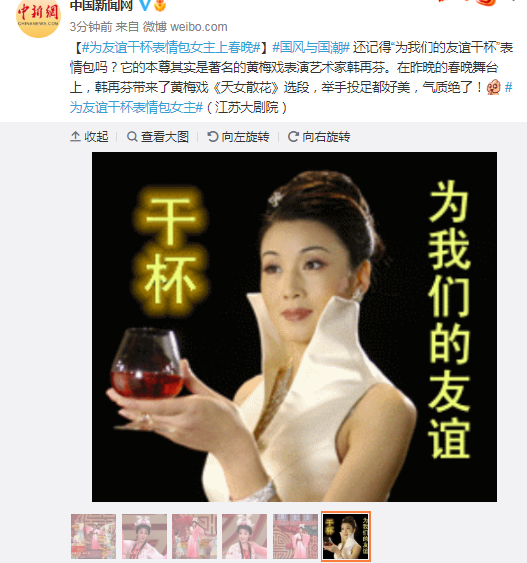Screen dimensions: 527x563
Task: Open 查看大图 to view full size
Action: [x=158, y=137]
